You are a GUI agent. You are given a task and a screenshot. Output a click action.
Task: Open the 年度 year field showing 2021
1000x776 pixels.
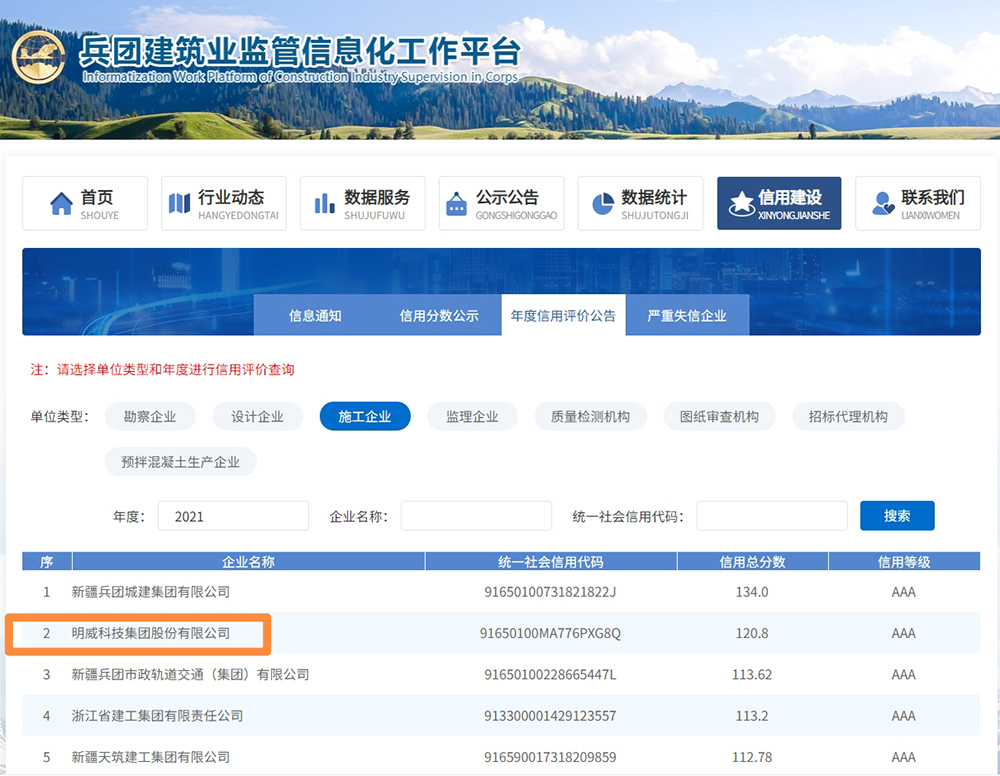click(233, 516)
